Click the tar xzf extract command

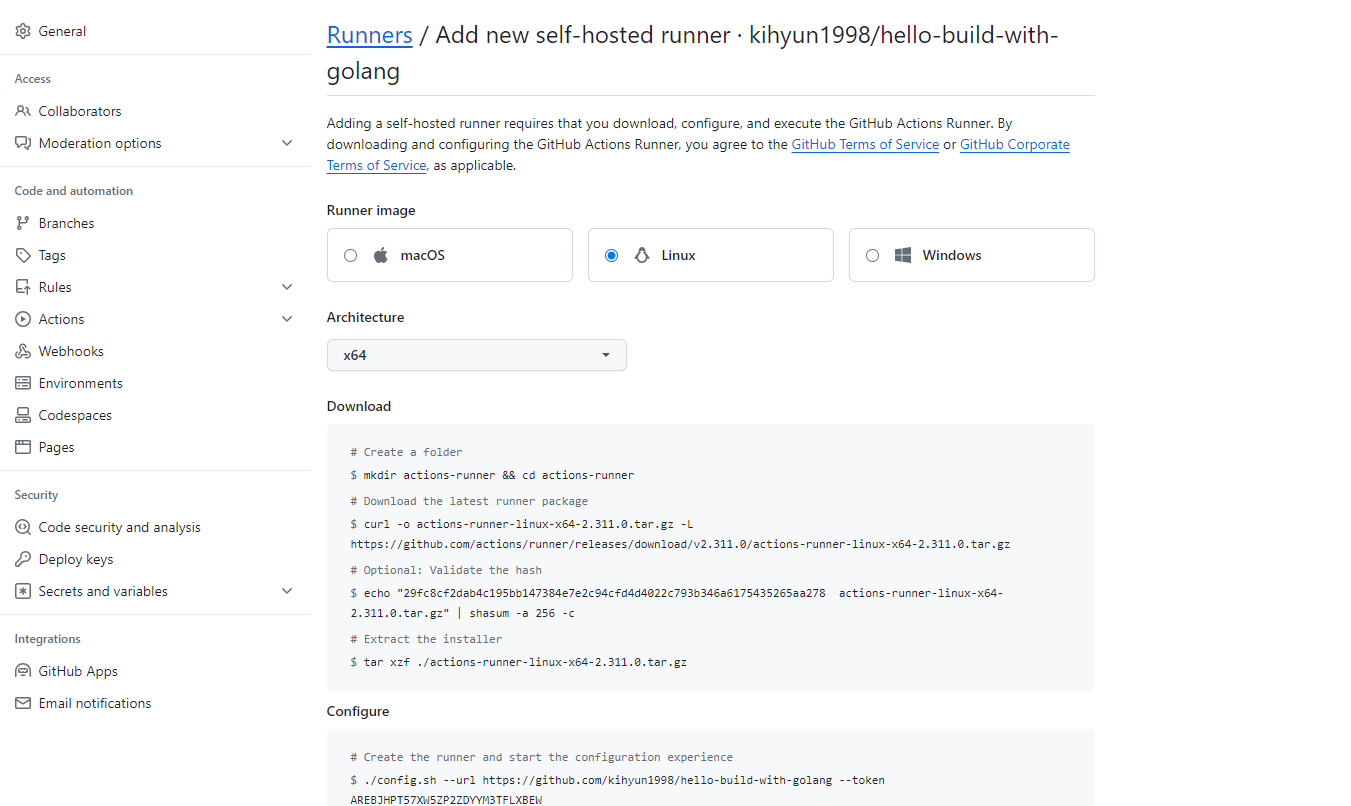[518, 662]
